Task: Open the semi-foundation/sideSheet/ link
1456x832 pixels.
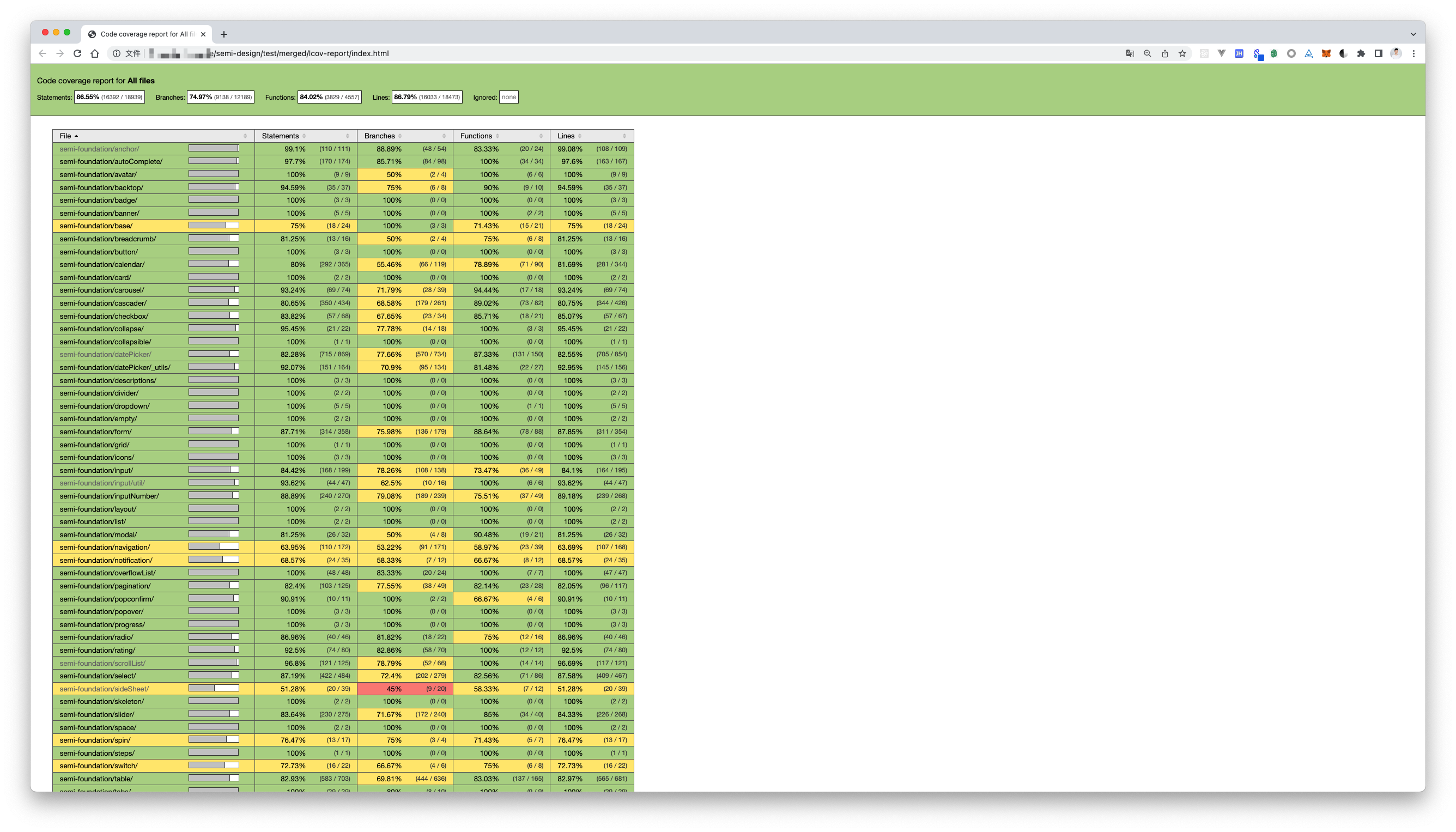Action: 104,689
